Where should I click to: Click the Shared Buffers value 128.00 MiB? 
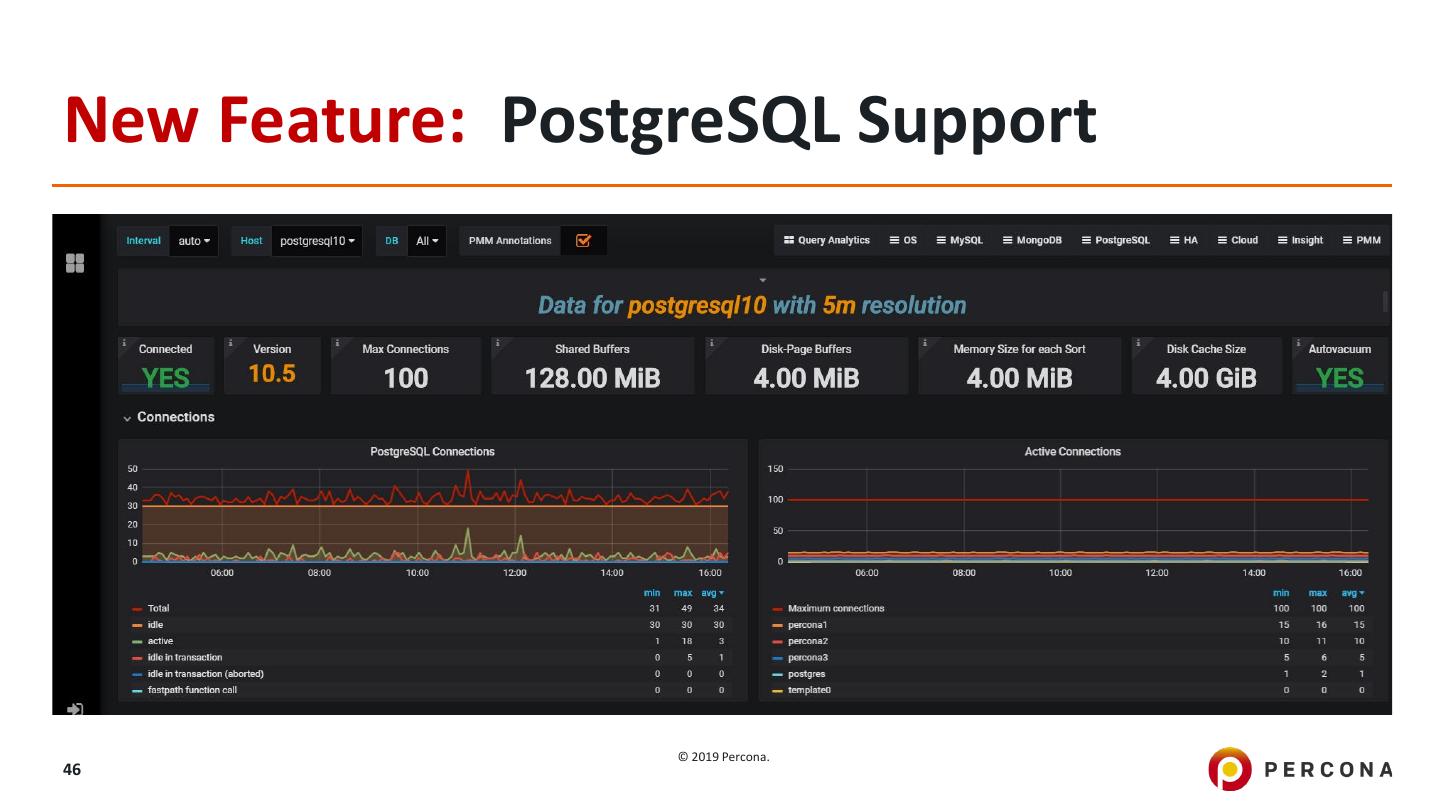(593, 378)
